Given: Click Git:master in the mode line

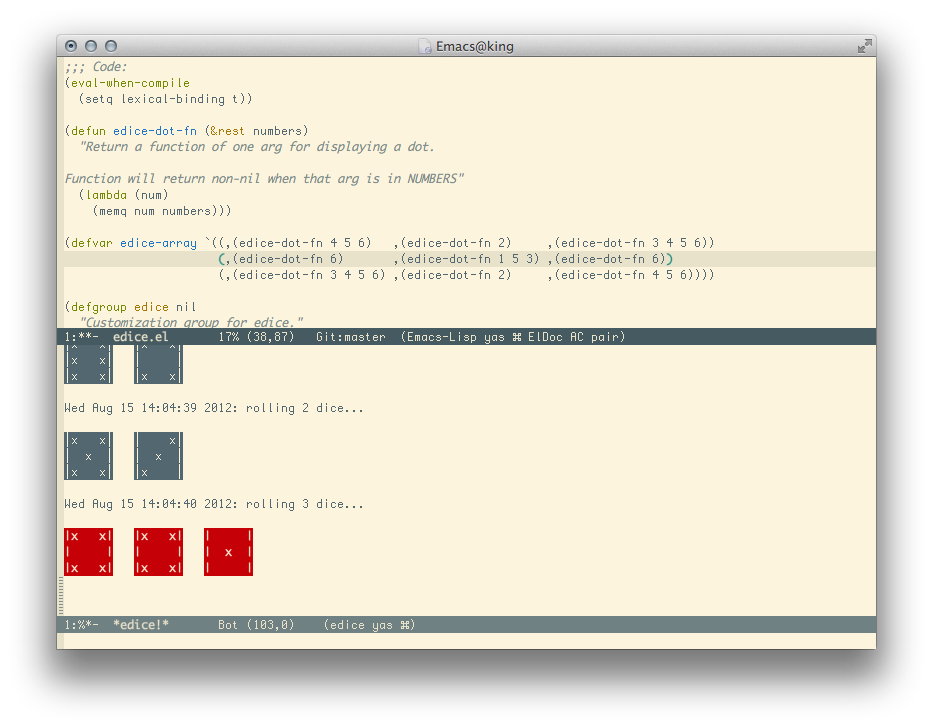Looking at the screenshot, I should tap(350, 337).
